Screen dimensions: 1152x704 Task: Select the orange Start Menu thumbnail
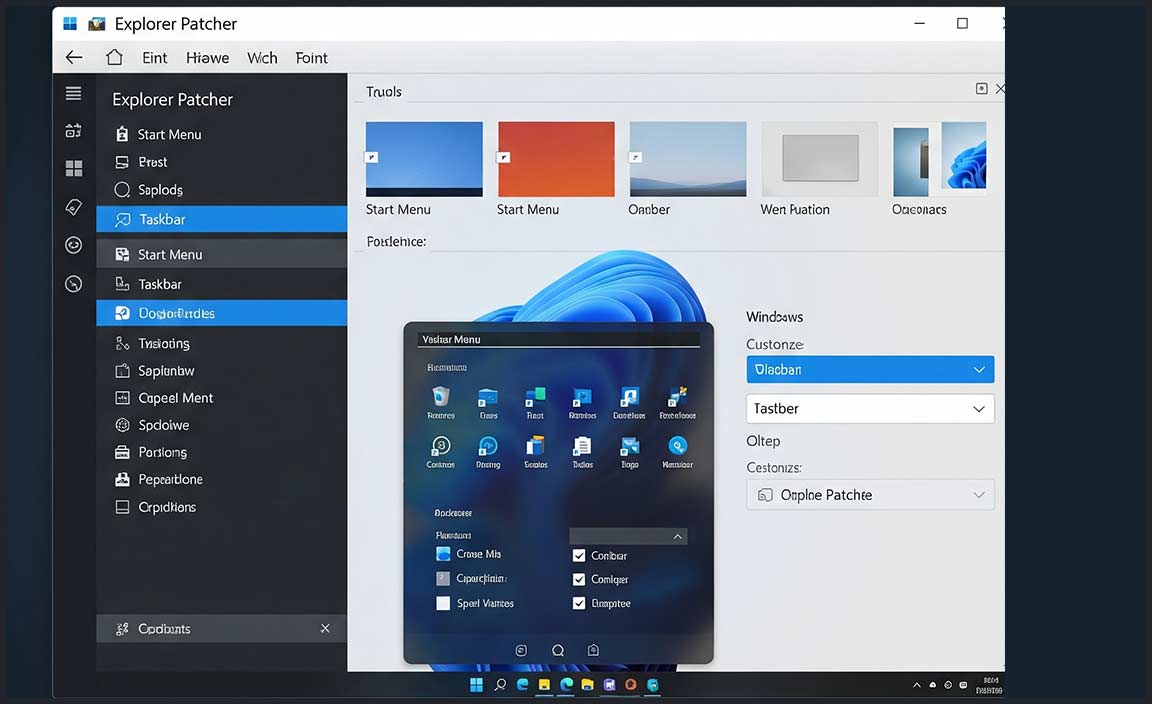click(x=556, y=159)
